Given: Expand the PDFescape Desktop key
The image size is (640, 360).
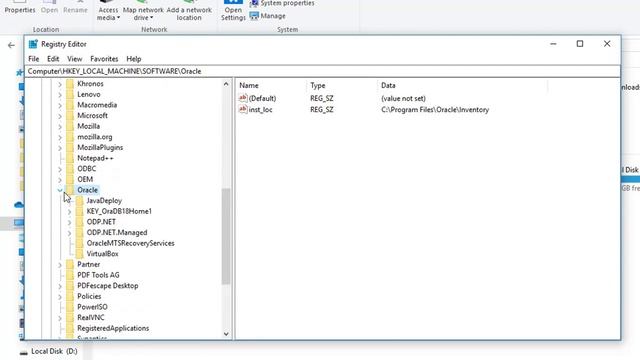Looking at the screenshot, I should [x=60, y=286].
